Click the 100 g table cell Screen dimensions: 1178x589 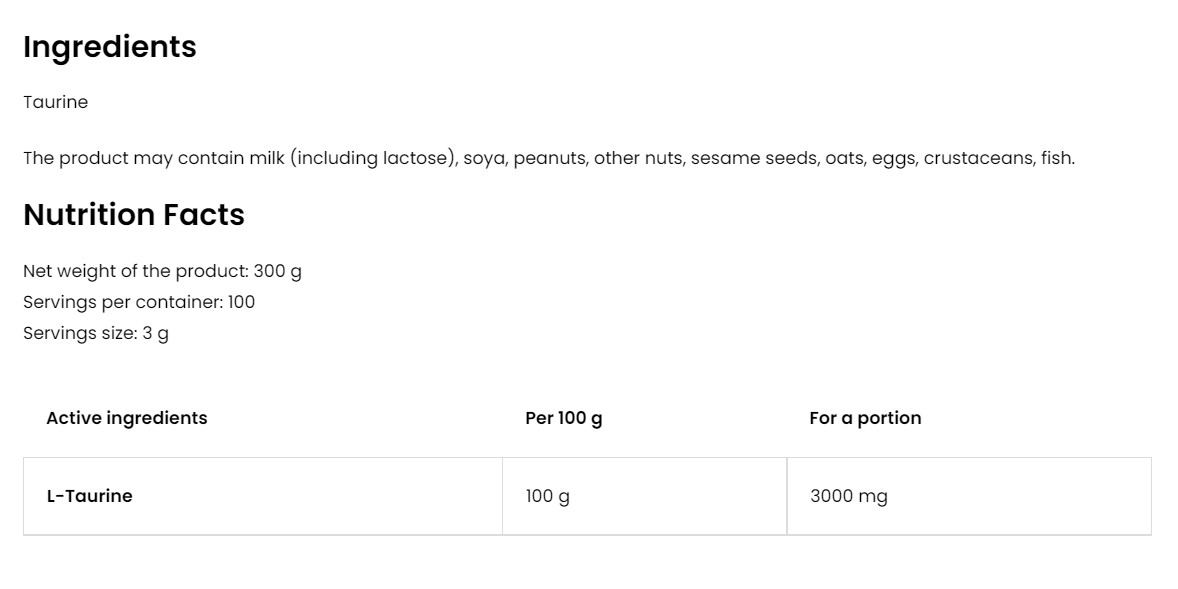tap(547, 496)
